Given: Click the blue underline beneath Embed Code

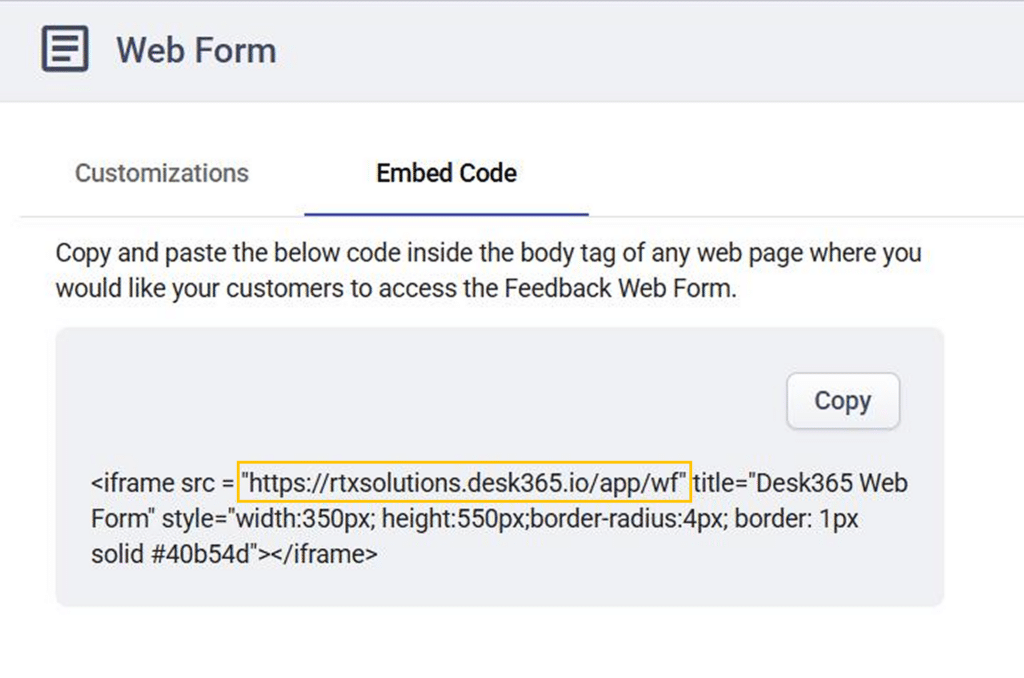Looking at the screenshot, I should 446,214.
